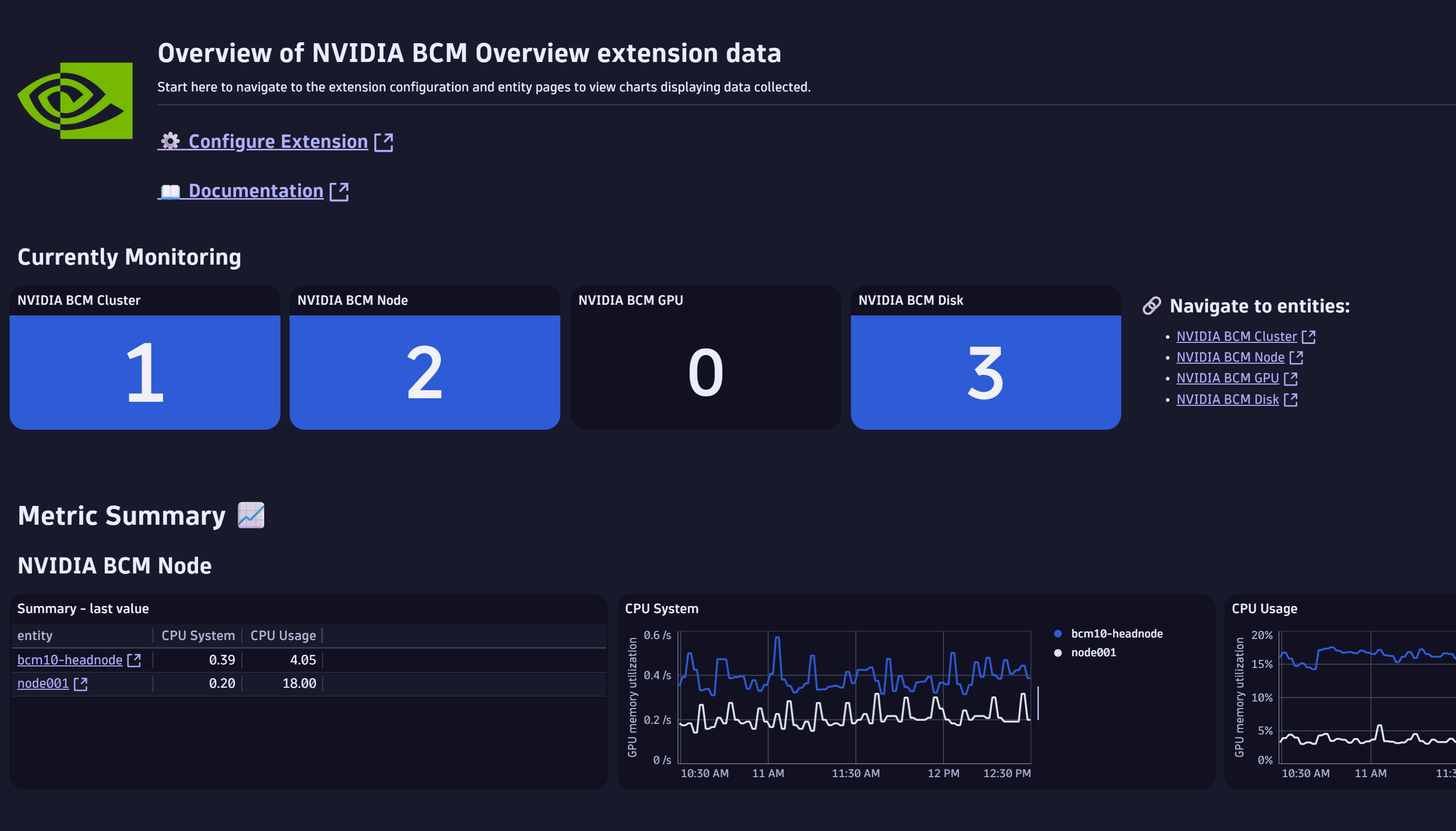The image size is (1456, 831).
Task: Click the CPU System chart plot area
Action: [x=854, y=697]
